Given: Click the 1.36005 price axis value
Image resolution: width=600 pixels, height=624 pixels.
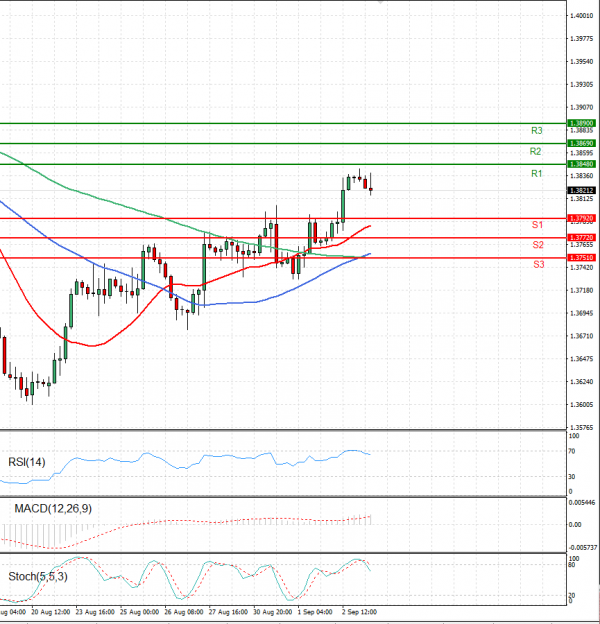Looking at the screenshot, I should 581,405.
